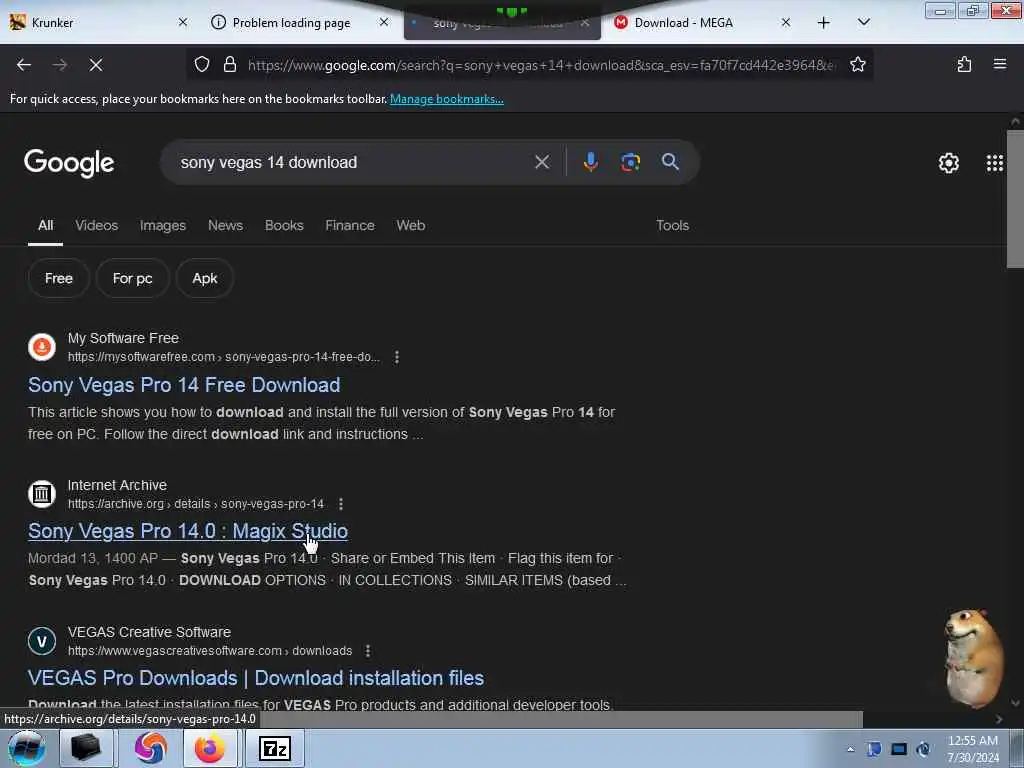Image resolution: width=1024 pixels, height=768 pixels.
Task: Open the three-dot menu for archive.org result
Action: pyautogui.click(x=341, y=504)
